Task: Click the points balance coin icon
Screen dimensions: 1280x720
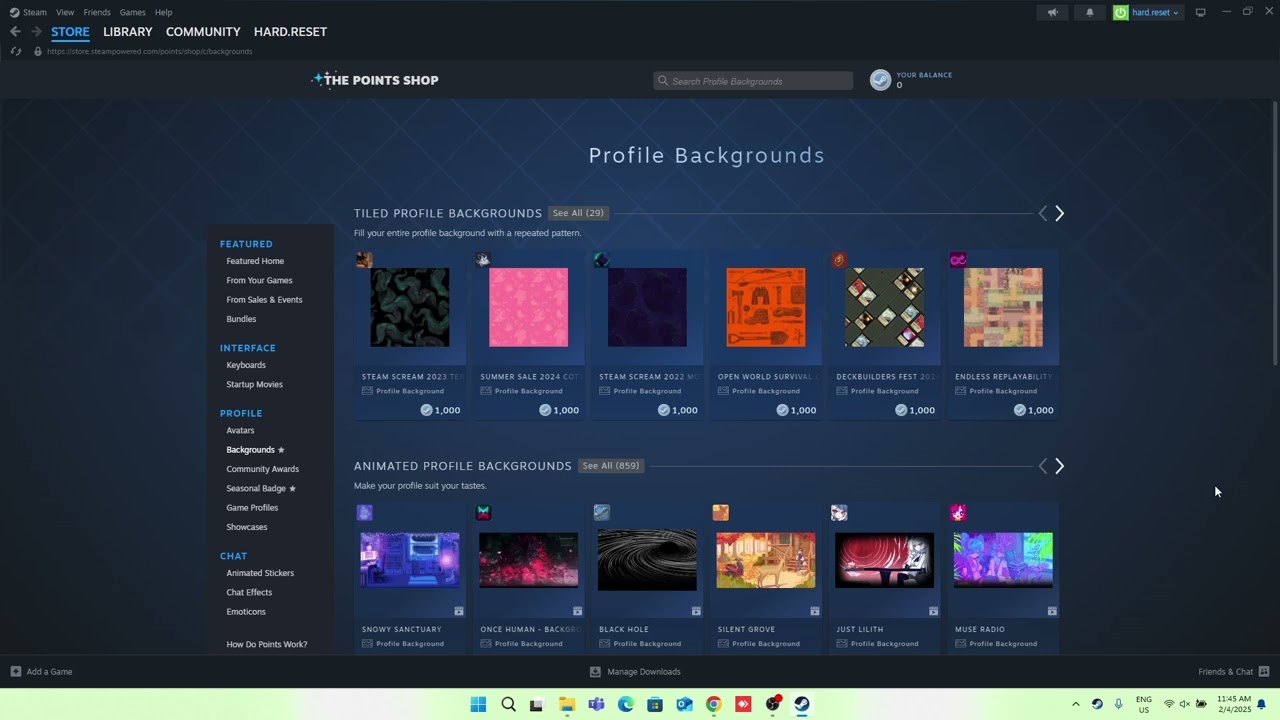Action: pos(880,80)
